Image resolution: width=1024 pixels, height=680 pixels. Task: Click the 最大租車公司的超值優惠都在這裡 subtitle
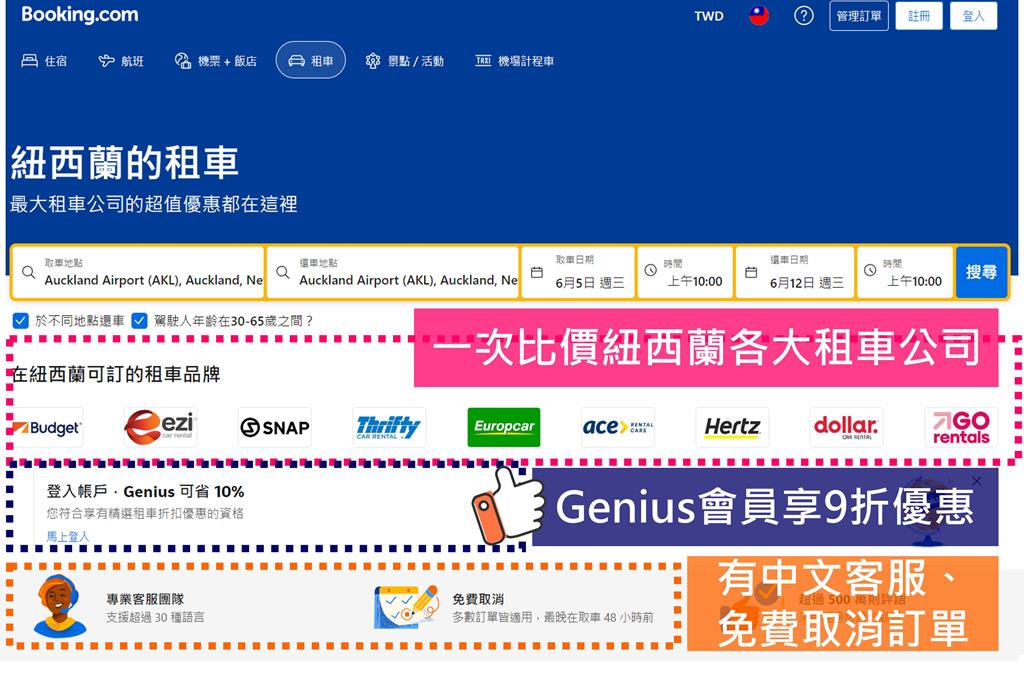153,204
